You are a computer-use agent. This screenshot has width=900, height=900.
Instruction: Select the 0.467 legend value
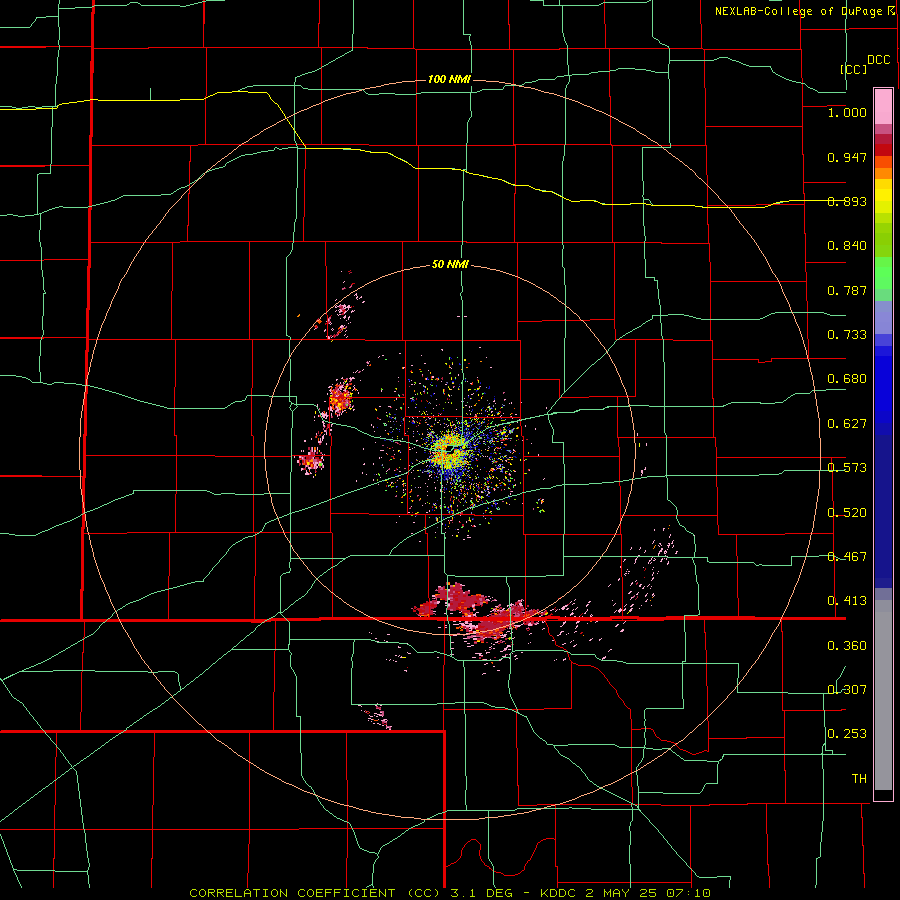[847, 557]
